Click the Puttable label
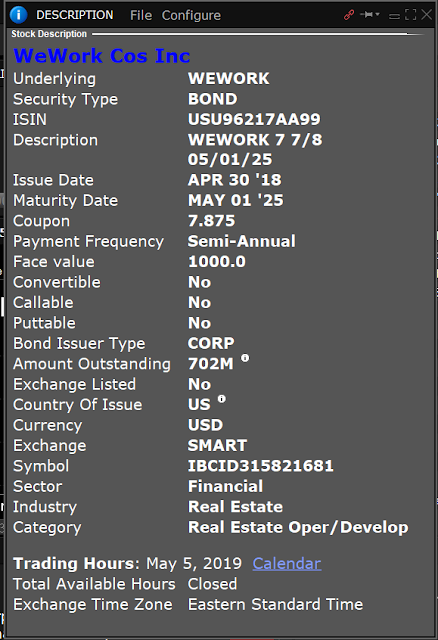The image size is (438, 640). point(44,323)
